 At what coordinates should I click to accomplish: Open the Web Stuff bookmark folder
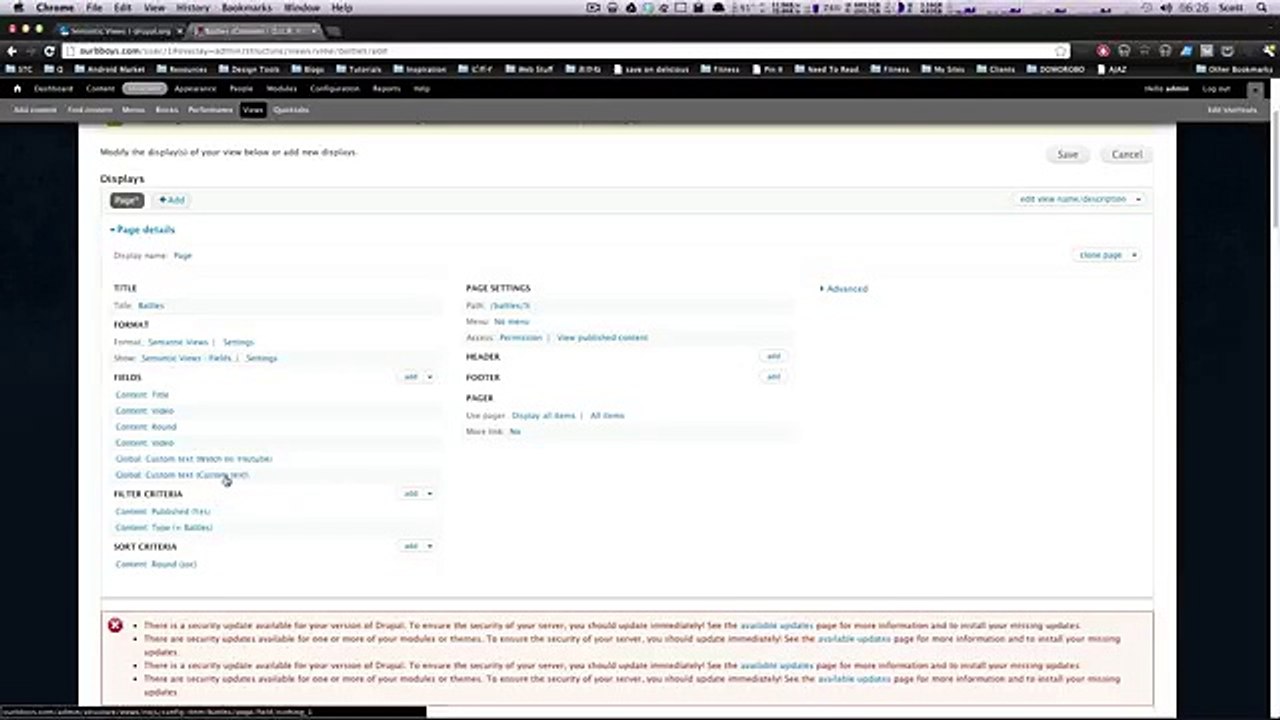tap(529, 69)
